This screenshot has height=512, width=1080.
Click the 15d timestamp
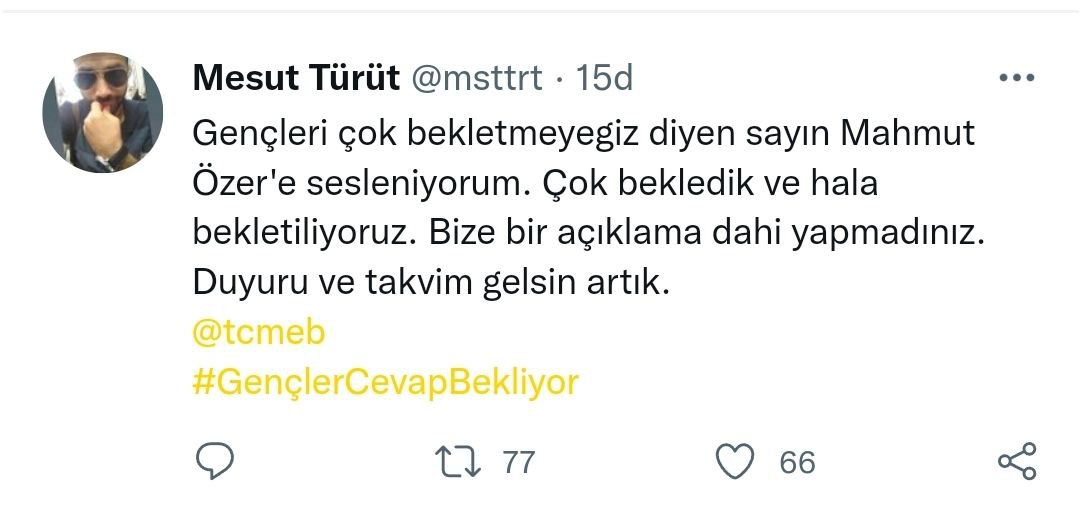(605, 78)
